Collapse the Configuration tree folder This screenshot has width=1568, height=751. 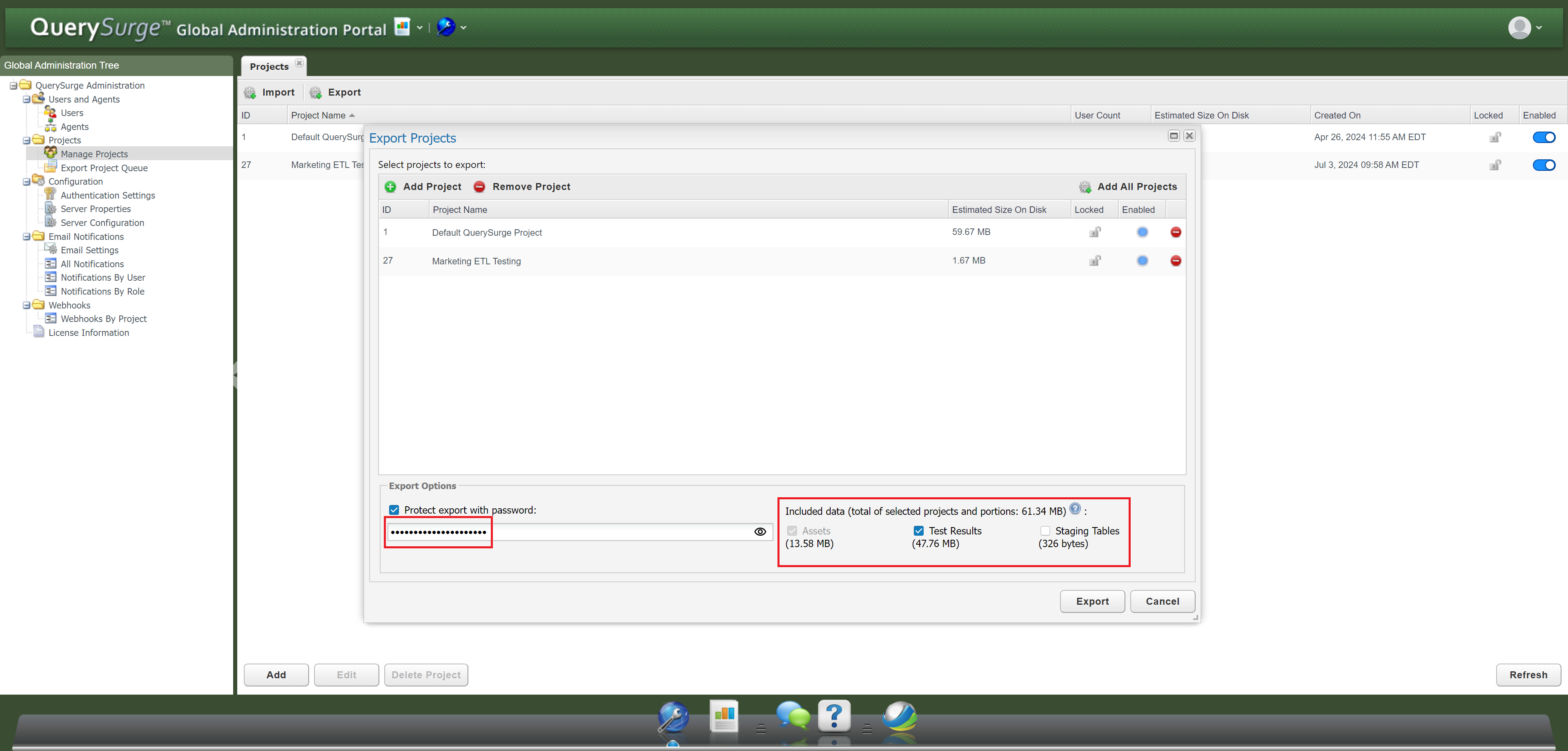27,182
